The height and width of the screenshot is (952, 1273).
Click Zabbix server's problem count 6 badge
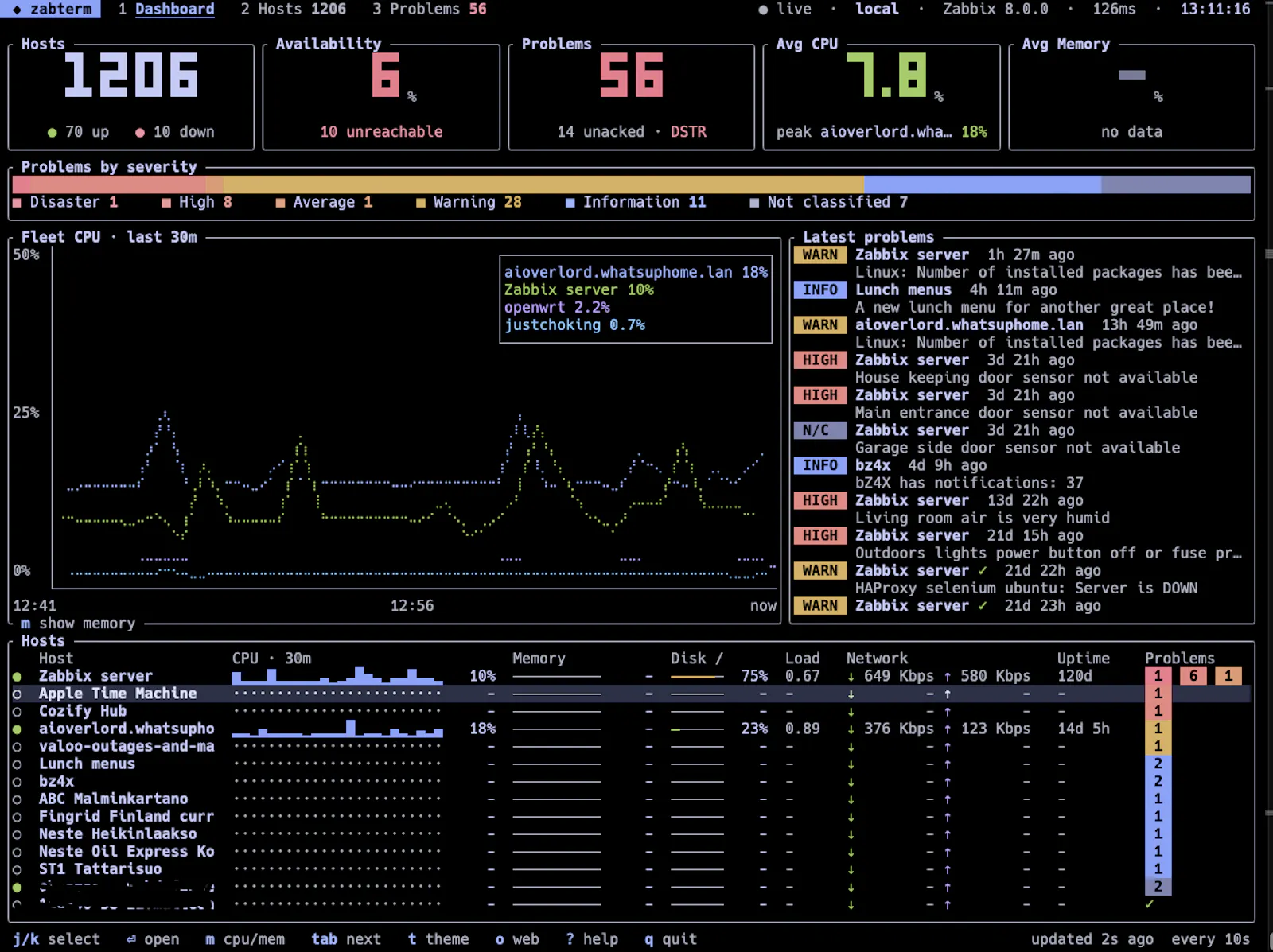coord(1193,676)
